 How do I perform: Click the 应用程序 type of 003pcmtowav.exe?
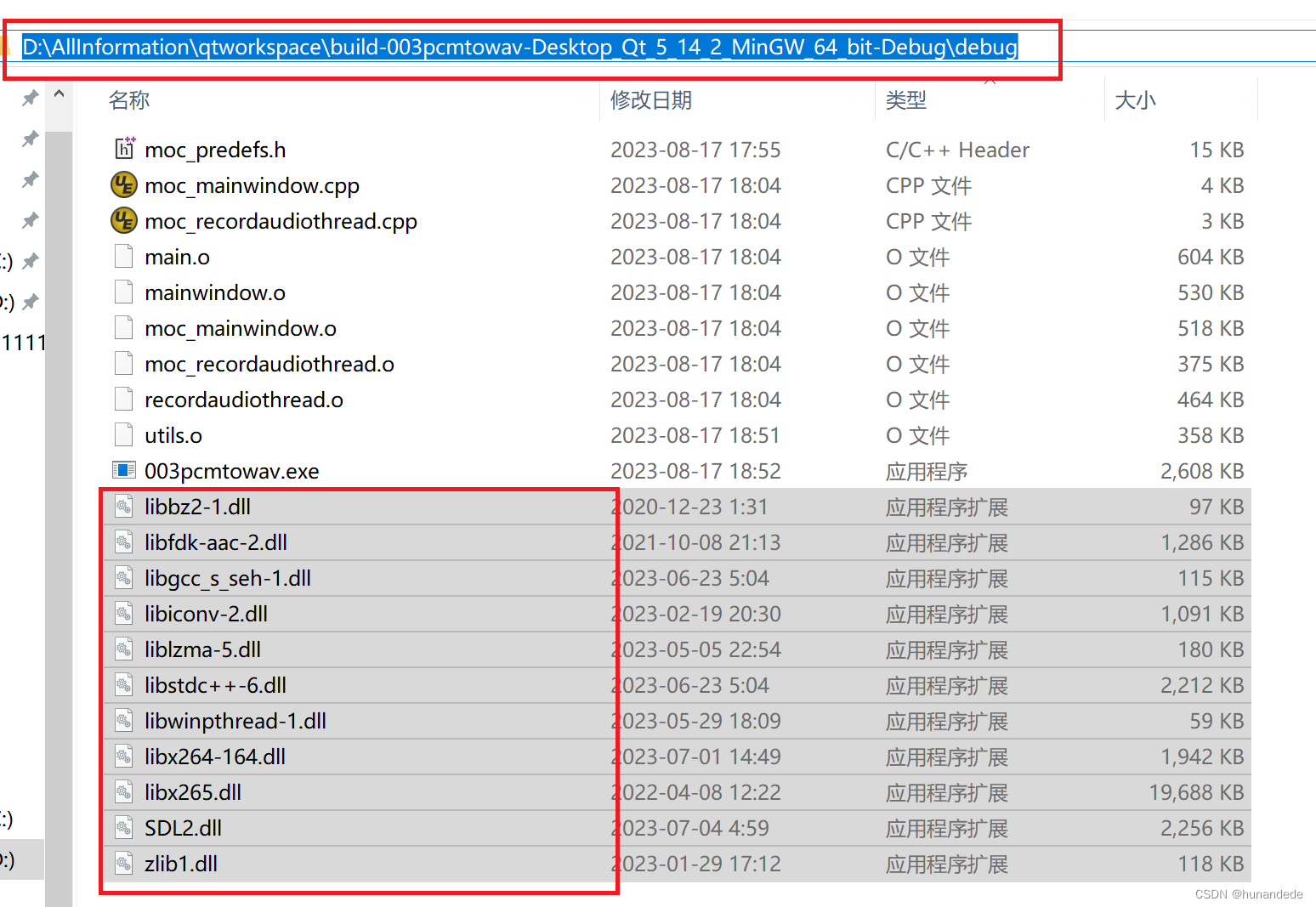pyautogui.click(x=927, y=471)
